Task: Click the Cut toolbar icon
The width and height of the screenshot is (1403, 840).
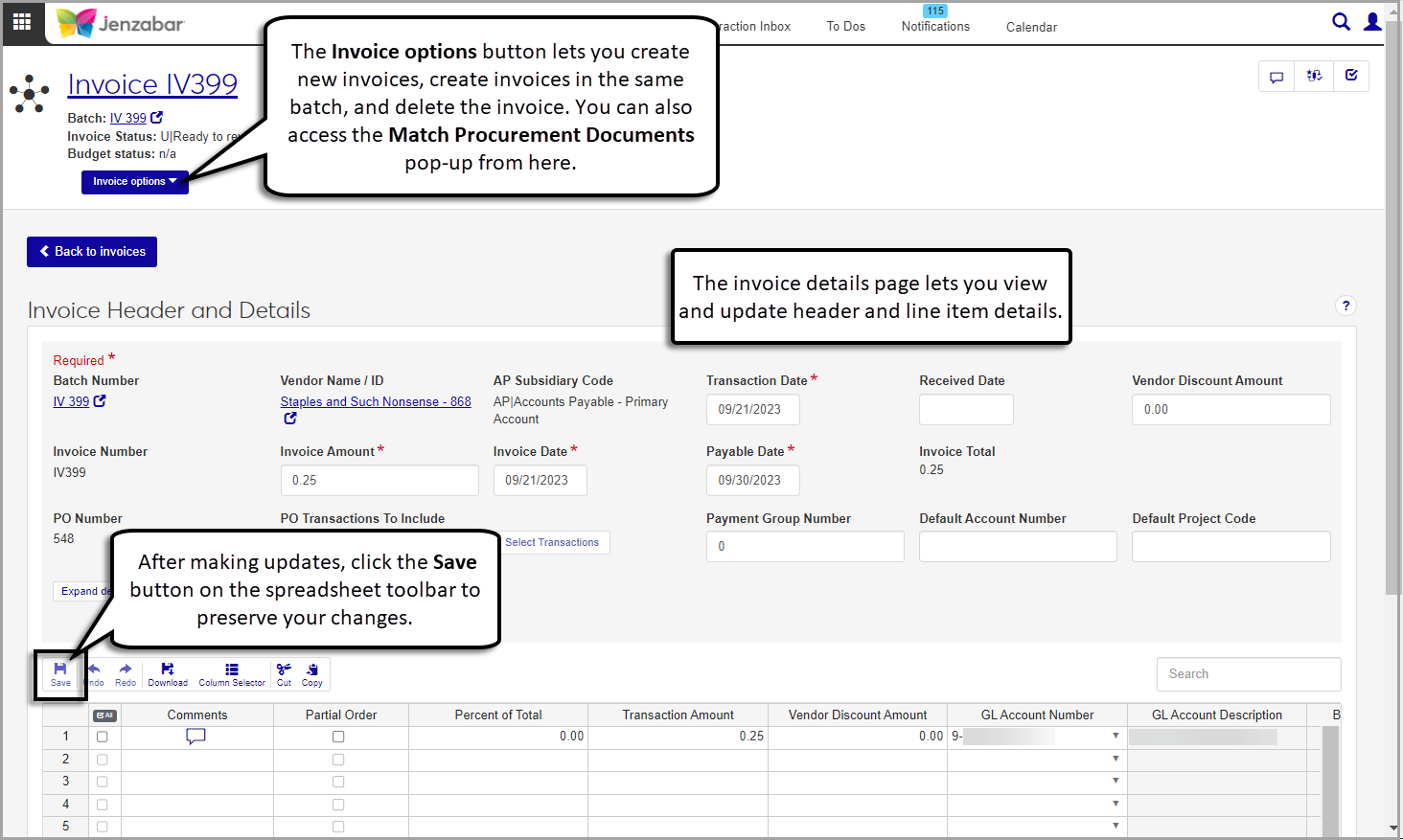Action: tap(284, 673)
